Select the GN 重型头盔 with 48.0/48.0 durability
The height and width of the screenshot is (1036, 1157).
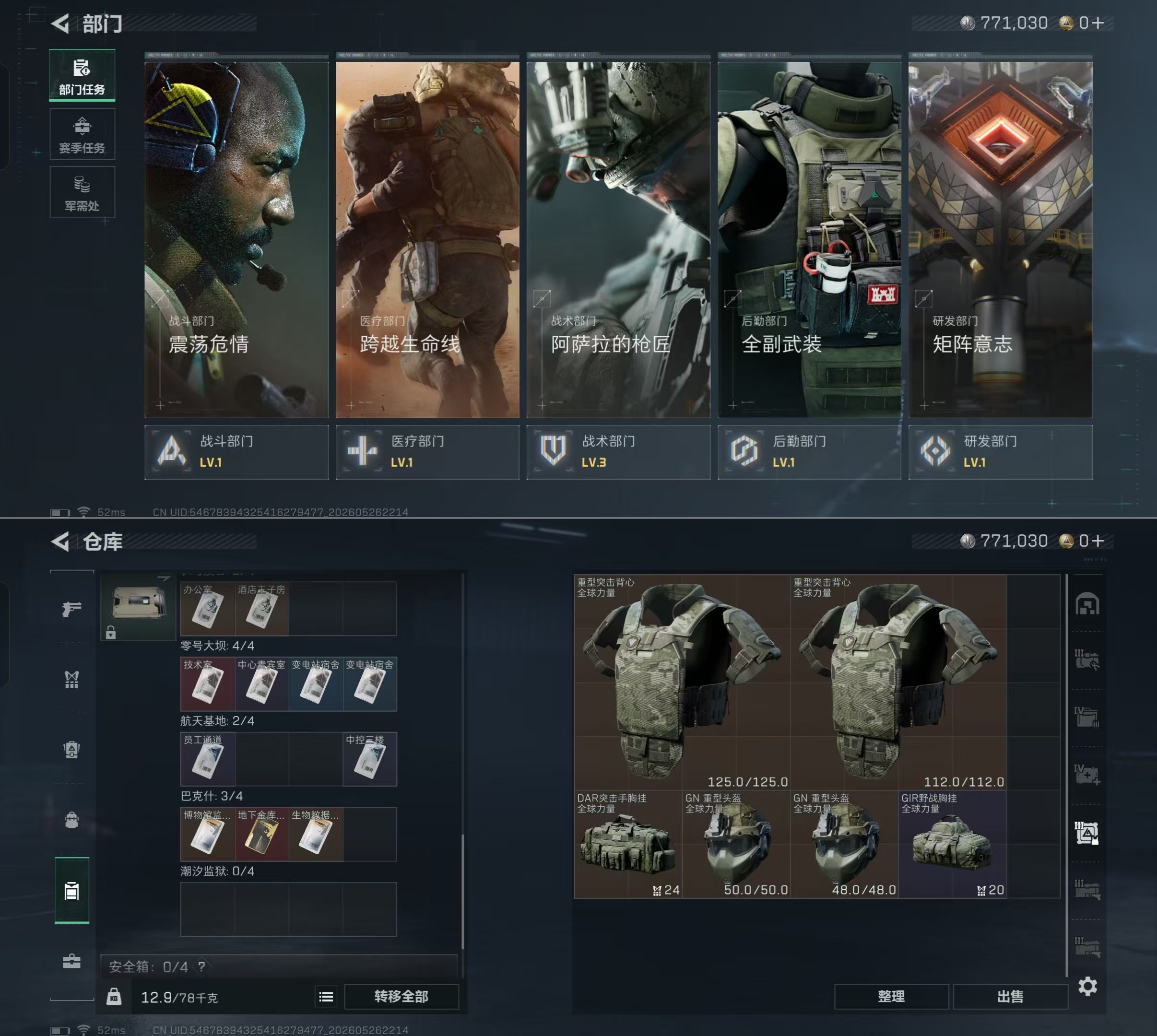844,844
